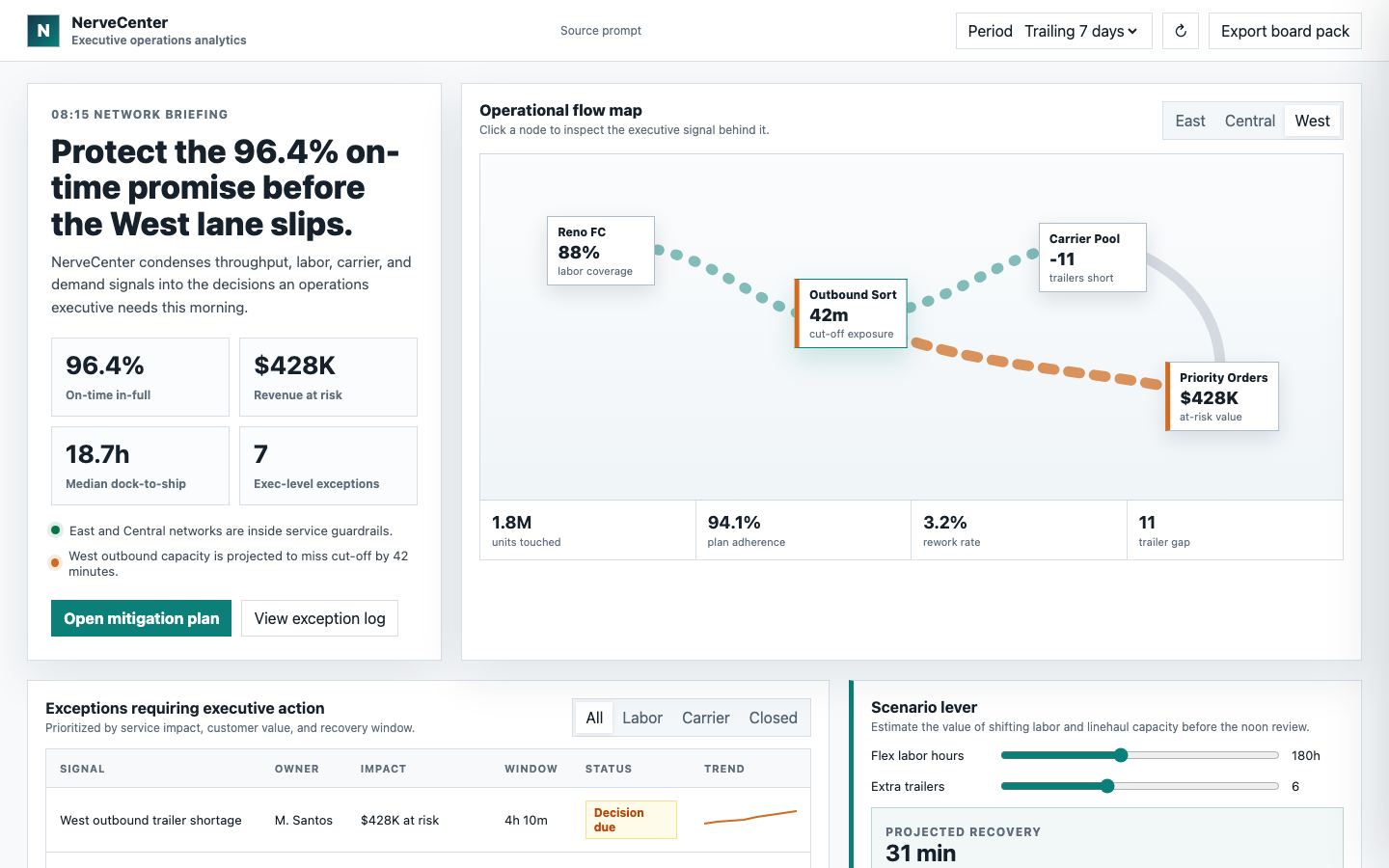Filter exceptions by Carrier
This screenshot has height=868, width=1389.
(706, 718)
